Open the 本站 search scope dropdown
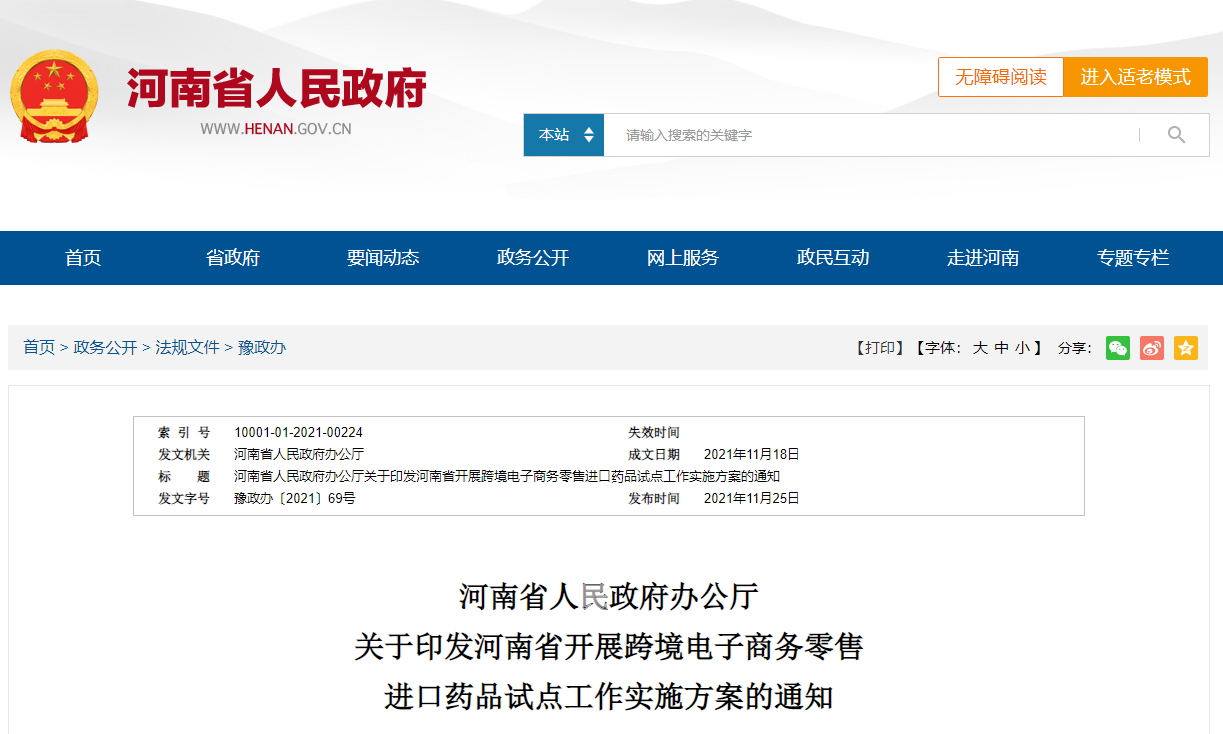Viewport: 1223px width, 734px height. (564, 135)
